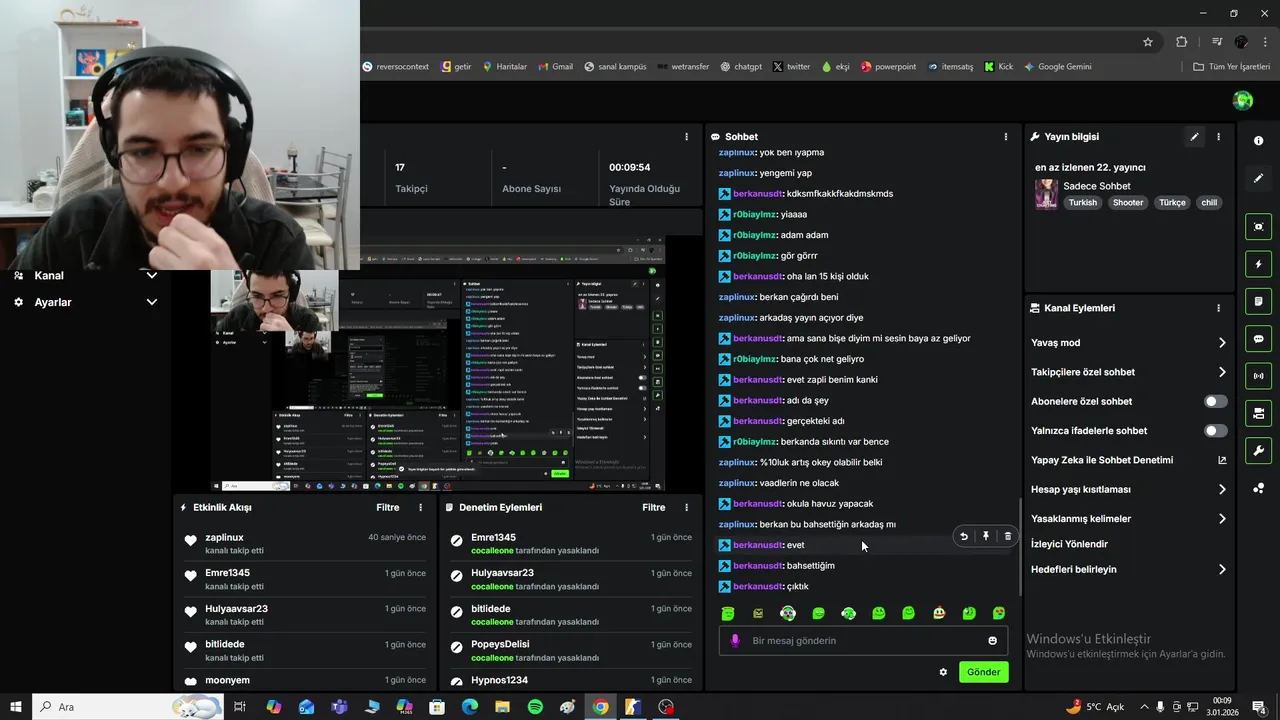Open twitter bookmark

pos(791,67)
